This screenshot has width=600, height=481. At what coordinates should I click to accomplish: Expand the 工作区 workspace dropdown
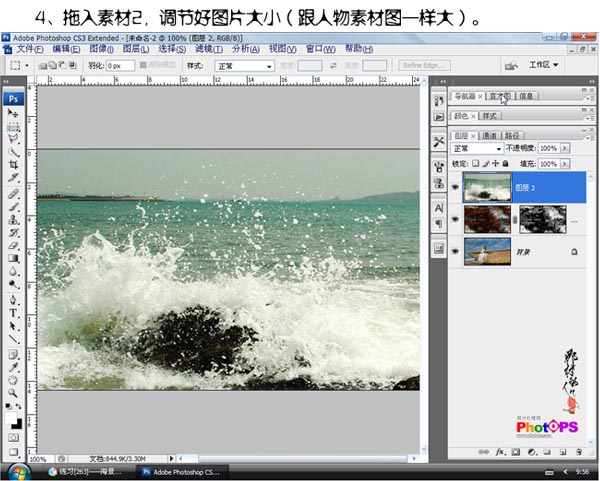pyautogui.click(x=545, y=64)
